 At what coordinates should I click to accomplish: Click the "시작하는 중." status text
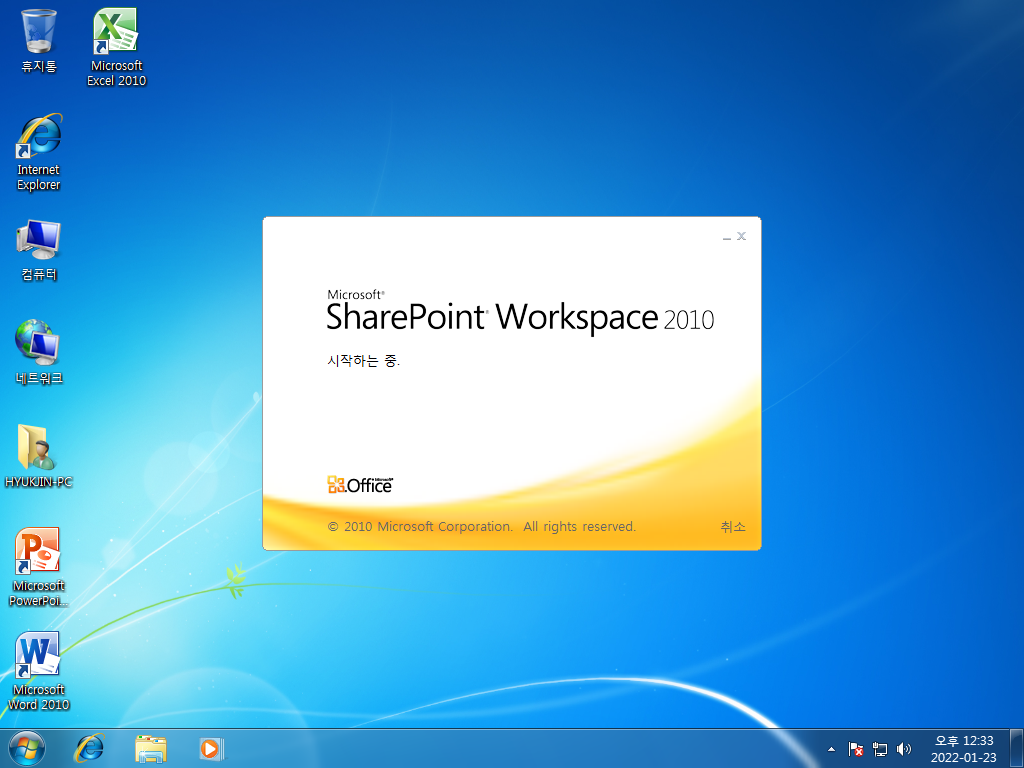click(364, 360)
